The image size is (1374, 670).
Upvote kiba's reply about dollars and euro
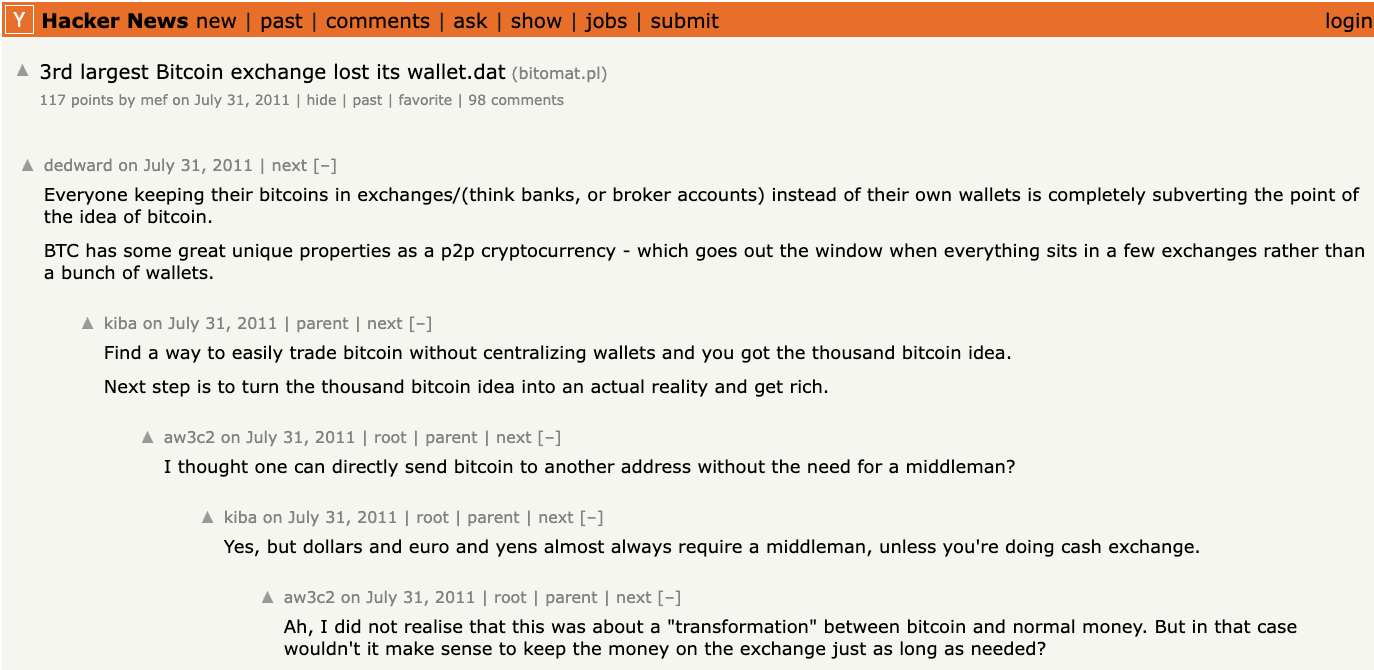coord(208,517)
